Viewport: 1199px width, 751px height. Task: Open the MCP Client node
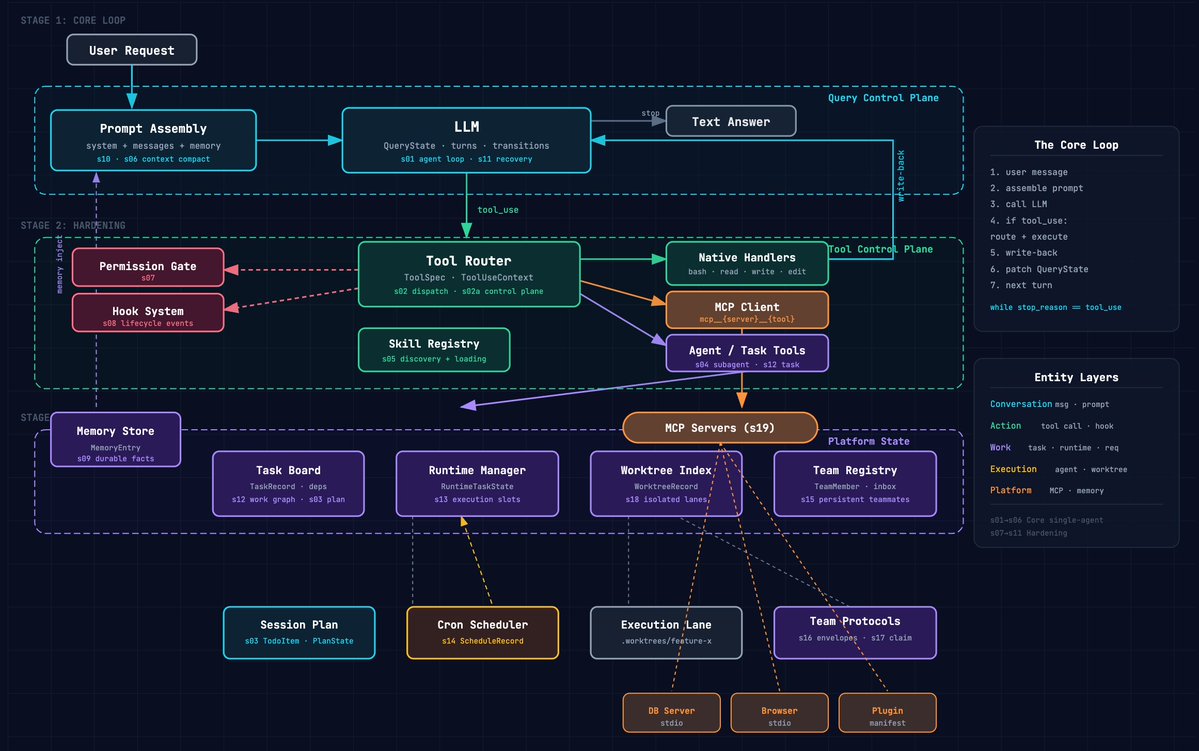point(747,310)
